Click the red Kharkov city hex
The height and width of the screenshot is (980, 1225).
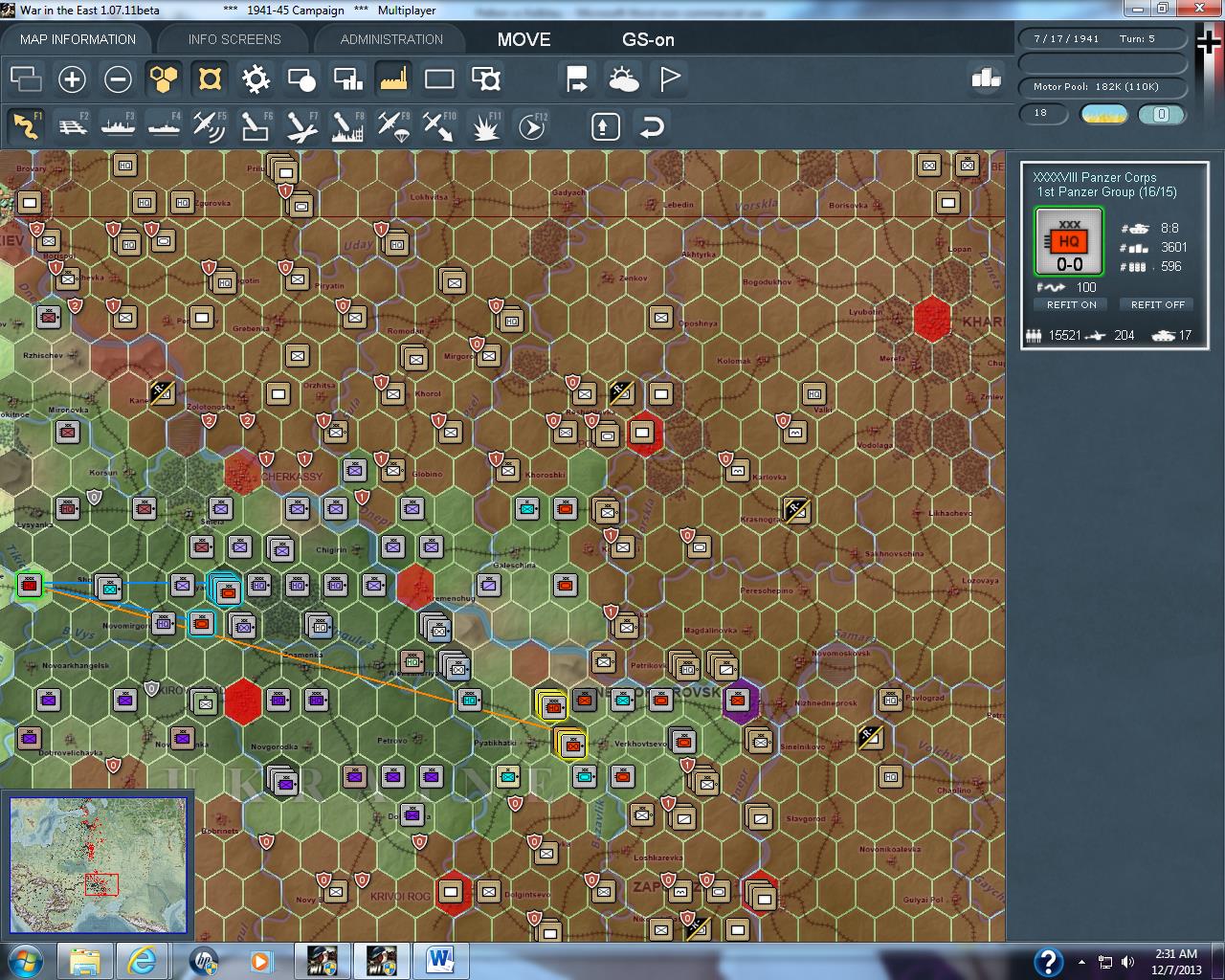tap(931, 319)
